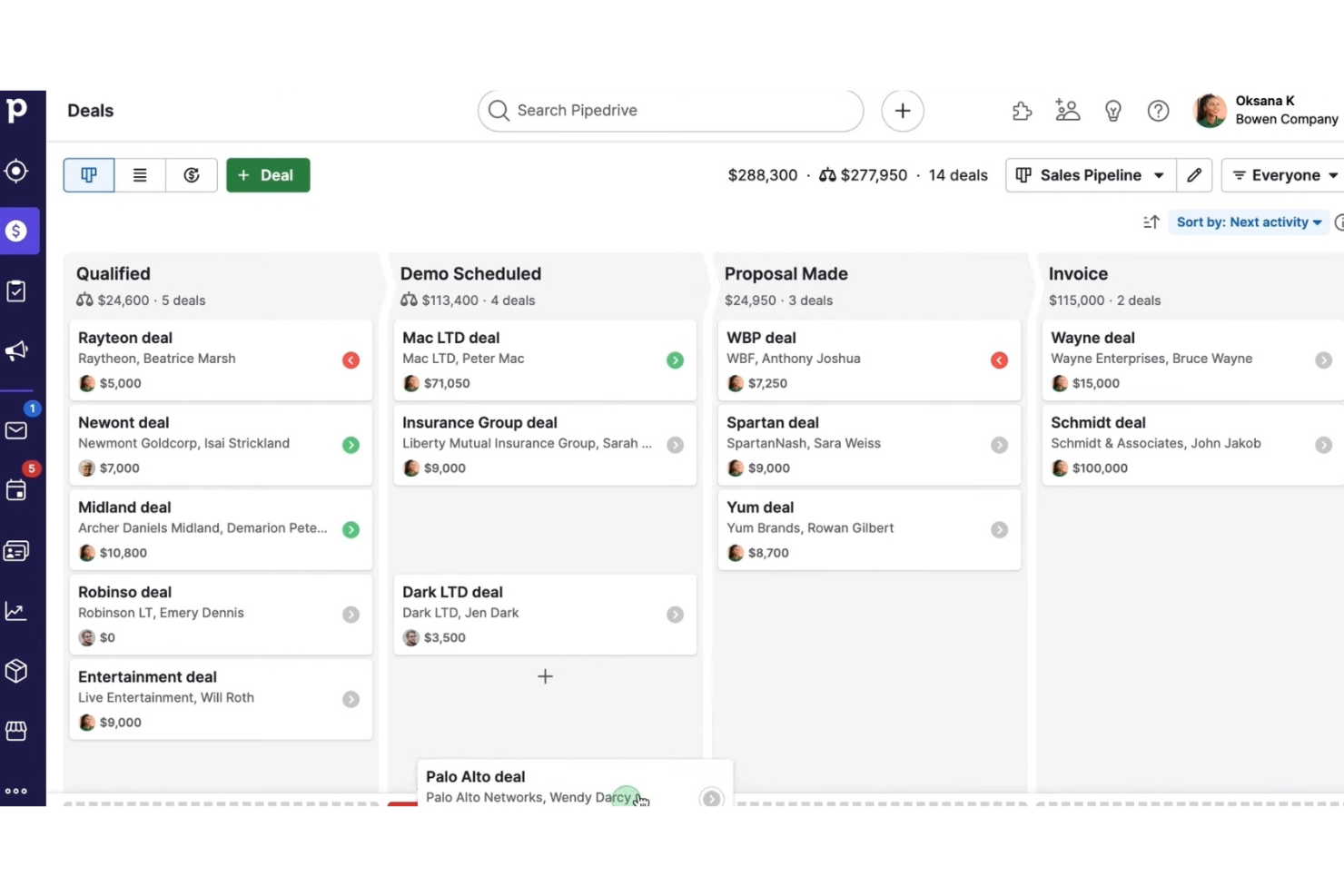
Task: Click the $100,000 value on Schmidt deal
Action: click(1100, 468)
